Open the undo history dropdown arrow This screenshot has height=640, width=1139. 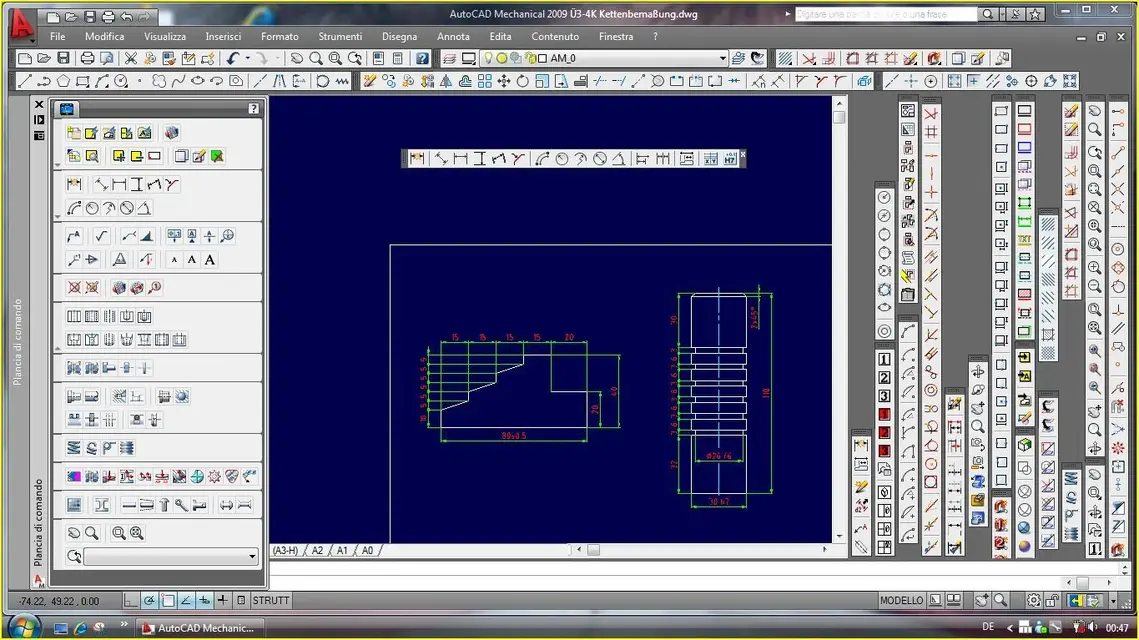(x=248, y=58)
